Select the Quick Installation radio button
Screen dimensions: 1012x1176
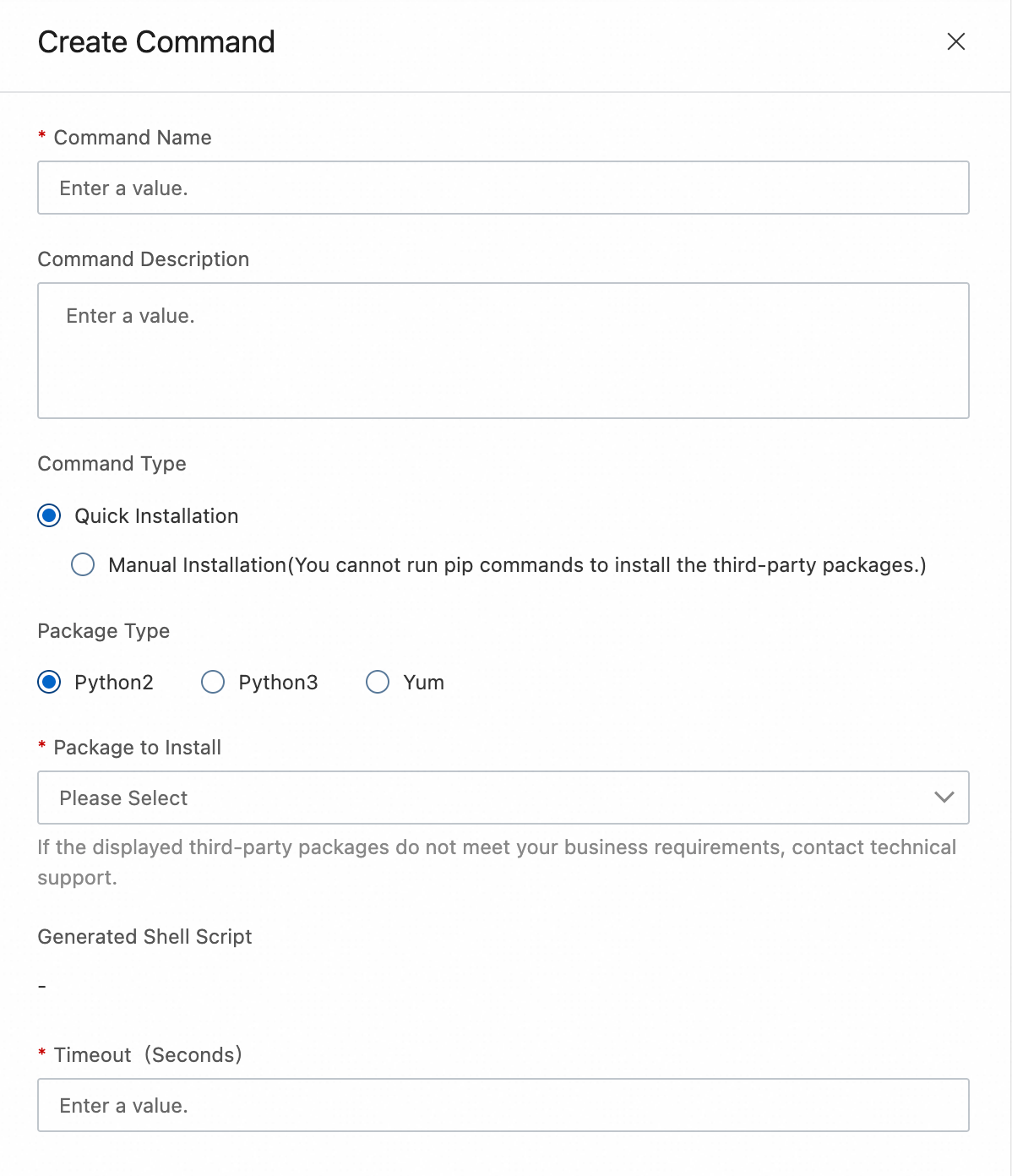[50, 515]
